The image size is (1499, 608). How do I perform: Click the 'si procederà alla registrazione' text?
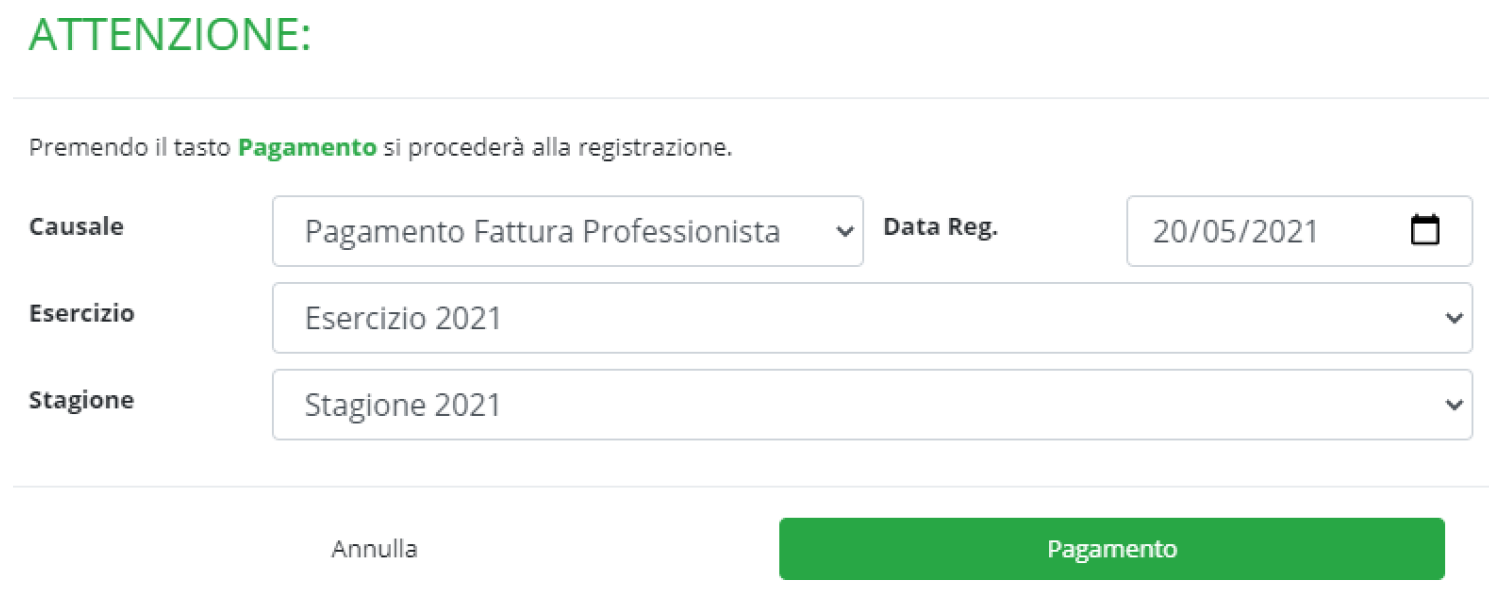point(558,149)
